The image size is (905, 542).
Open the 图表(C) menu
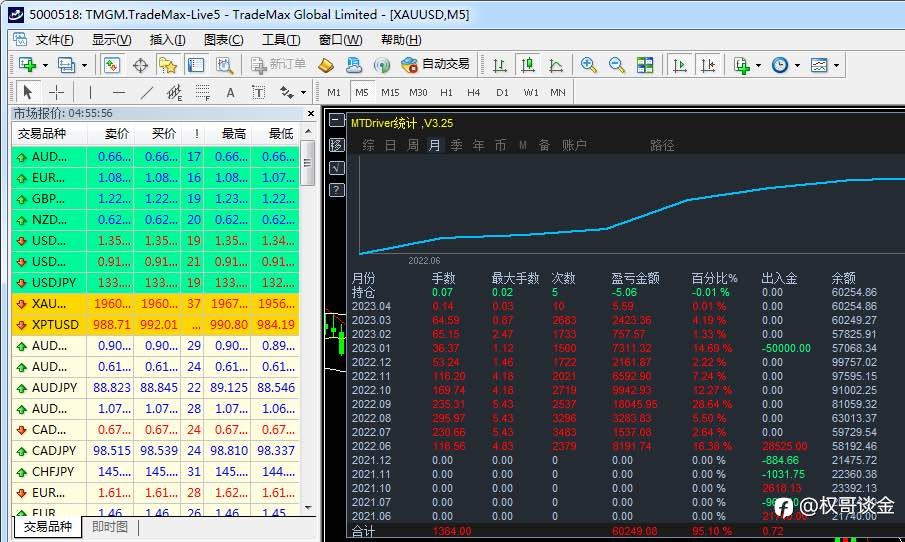pyautogui.click(x=223, y=40)
